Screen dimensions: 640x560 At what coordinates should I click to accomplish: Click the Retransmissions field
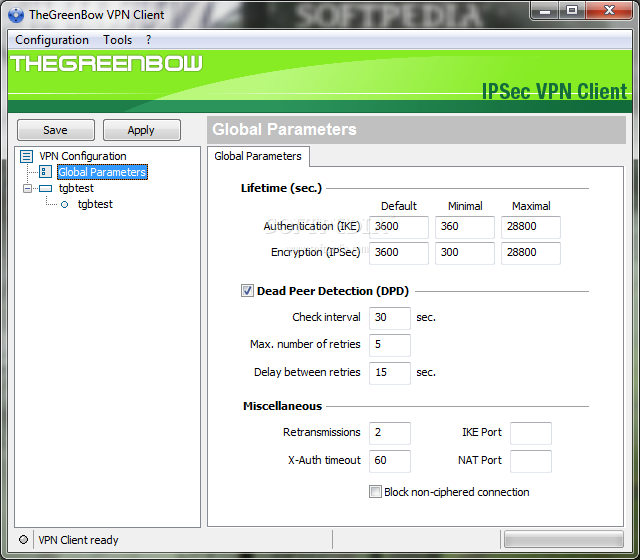coord(390,433)
